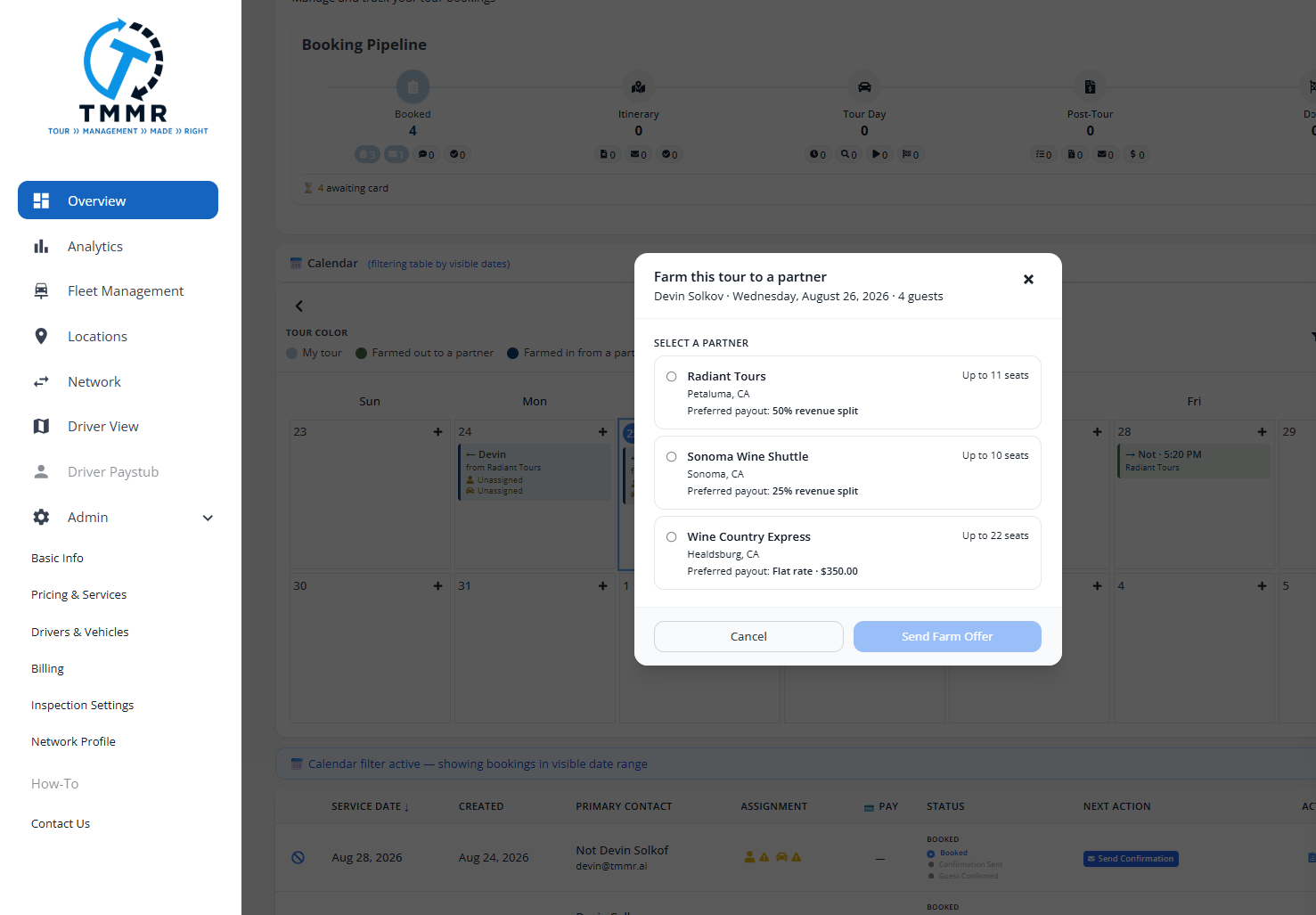Viewport: 1316px width, 915px height.
Task: Click the Send Confirmation next action button
Action: [1131, 859]
